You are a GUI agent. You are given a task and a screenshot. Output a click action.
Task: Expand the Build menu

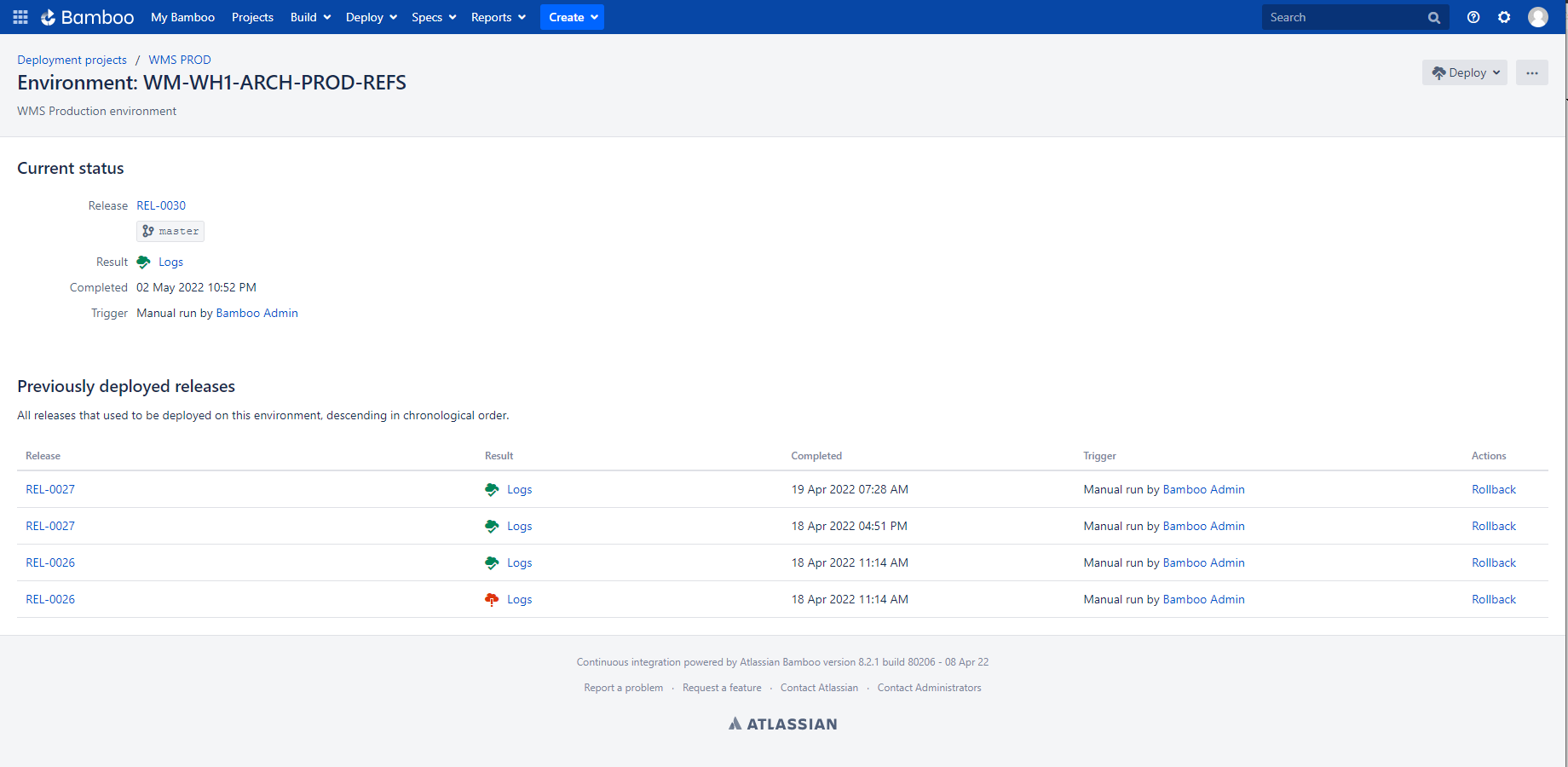pos(310,17)
